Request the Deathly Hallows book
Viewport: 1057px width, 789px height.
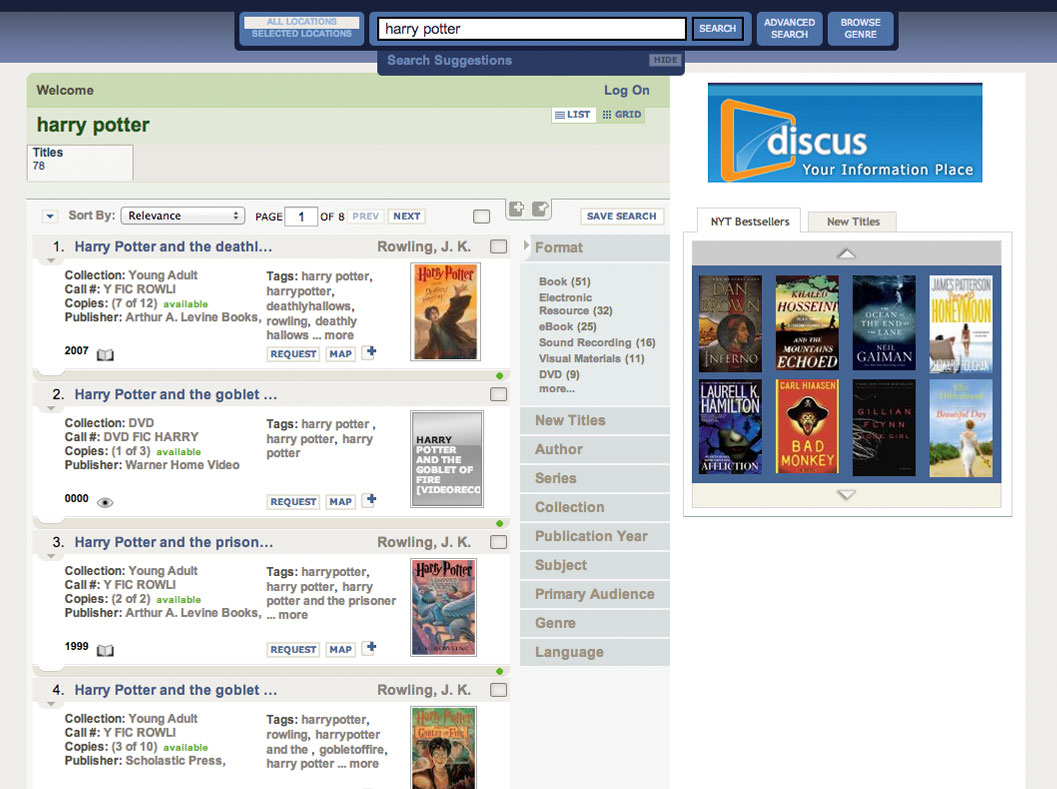(293, 354)
